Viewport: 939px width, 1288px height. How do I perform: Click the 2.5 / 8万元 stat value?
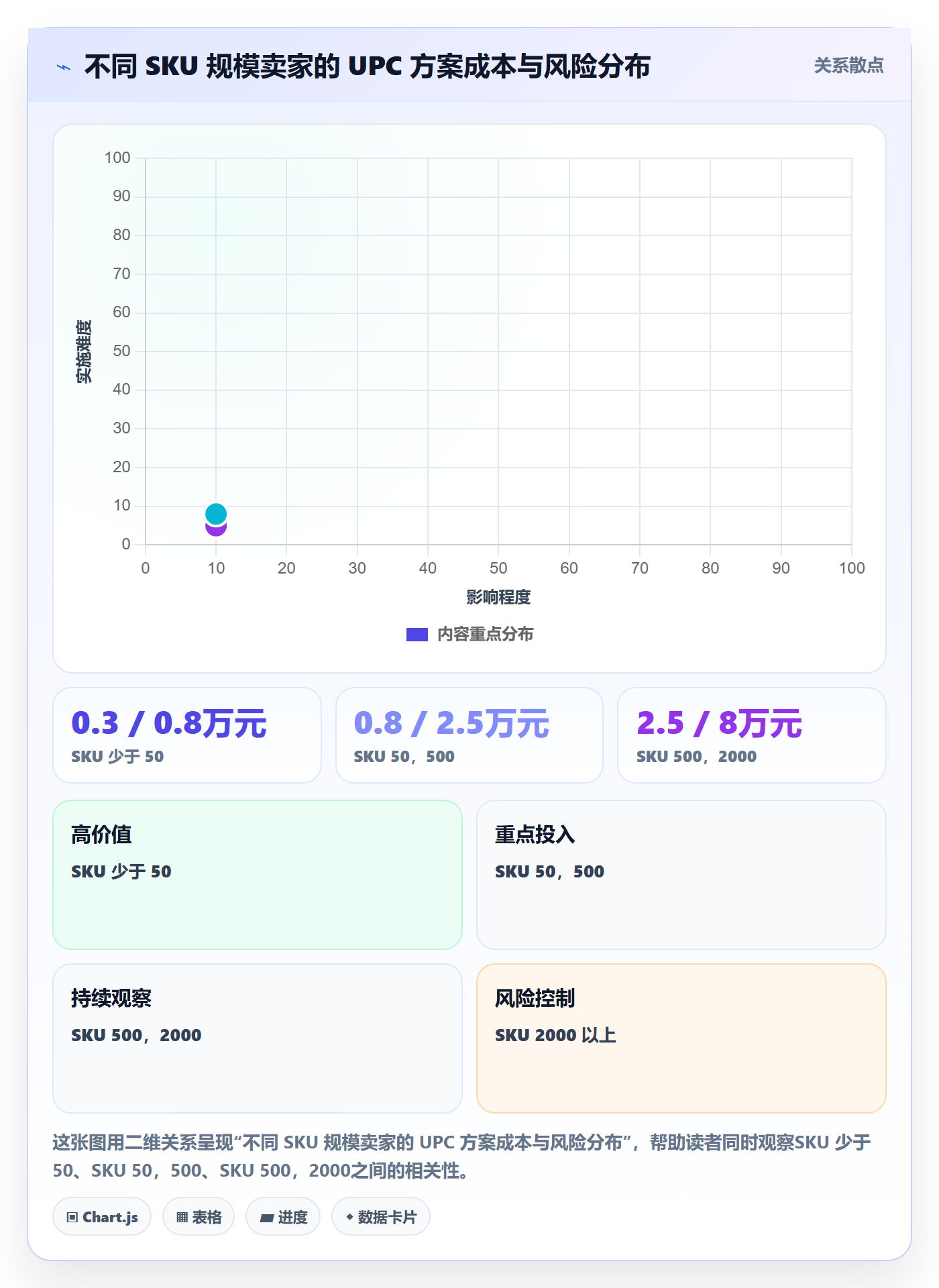pos(719,723)
